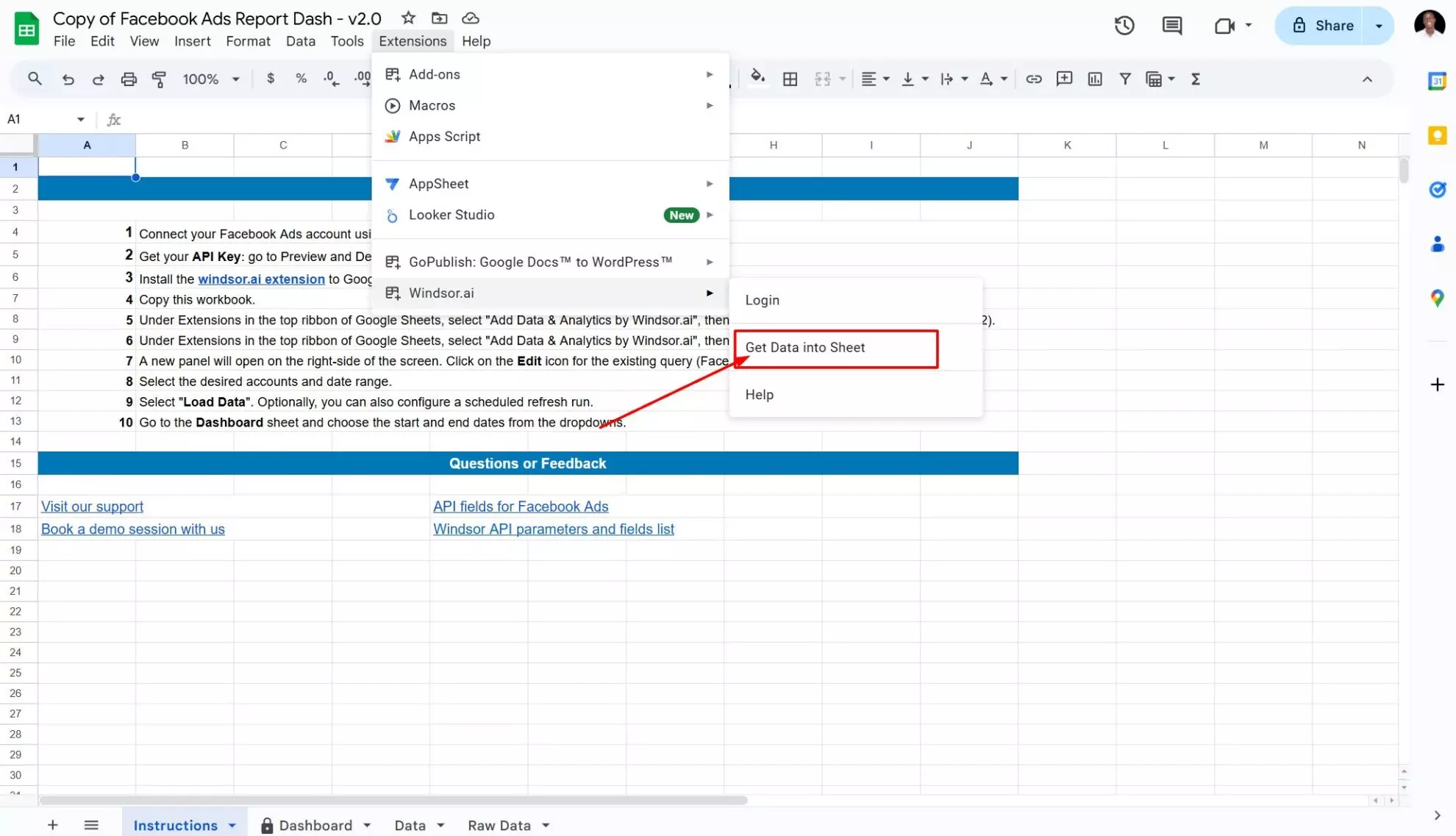Viewport: 1456px width, 836px height.
Task: Open Google Calendar side panel icon
Action: point(1437,82)
